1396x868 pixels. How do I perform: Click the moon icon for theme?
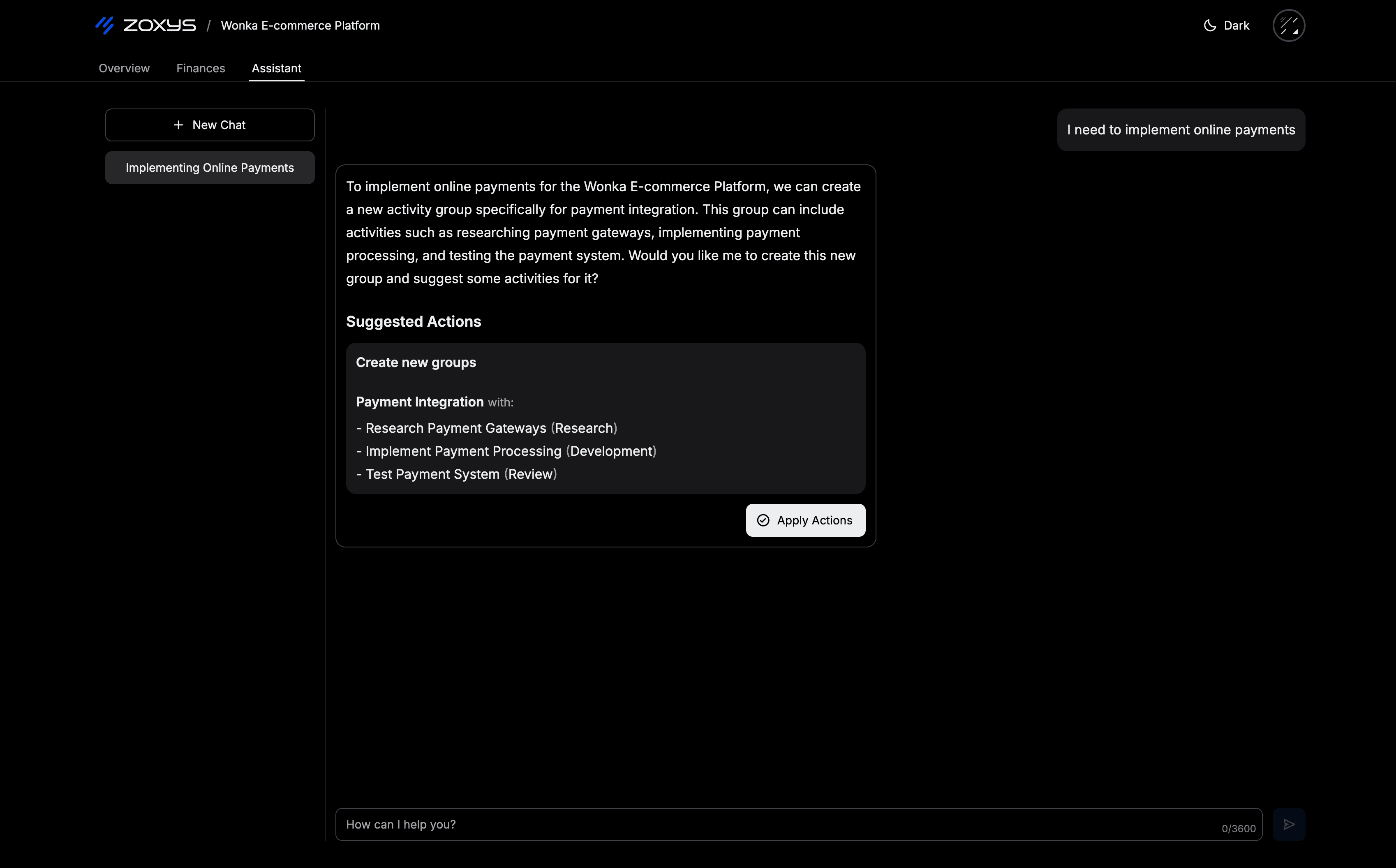pyautogui.click(x=1209, y=25)
